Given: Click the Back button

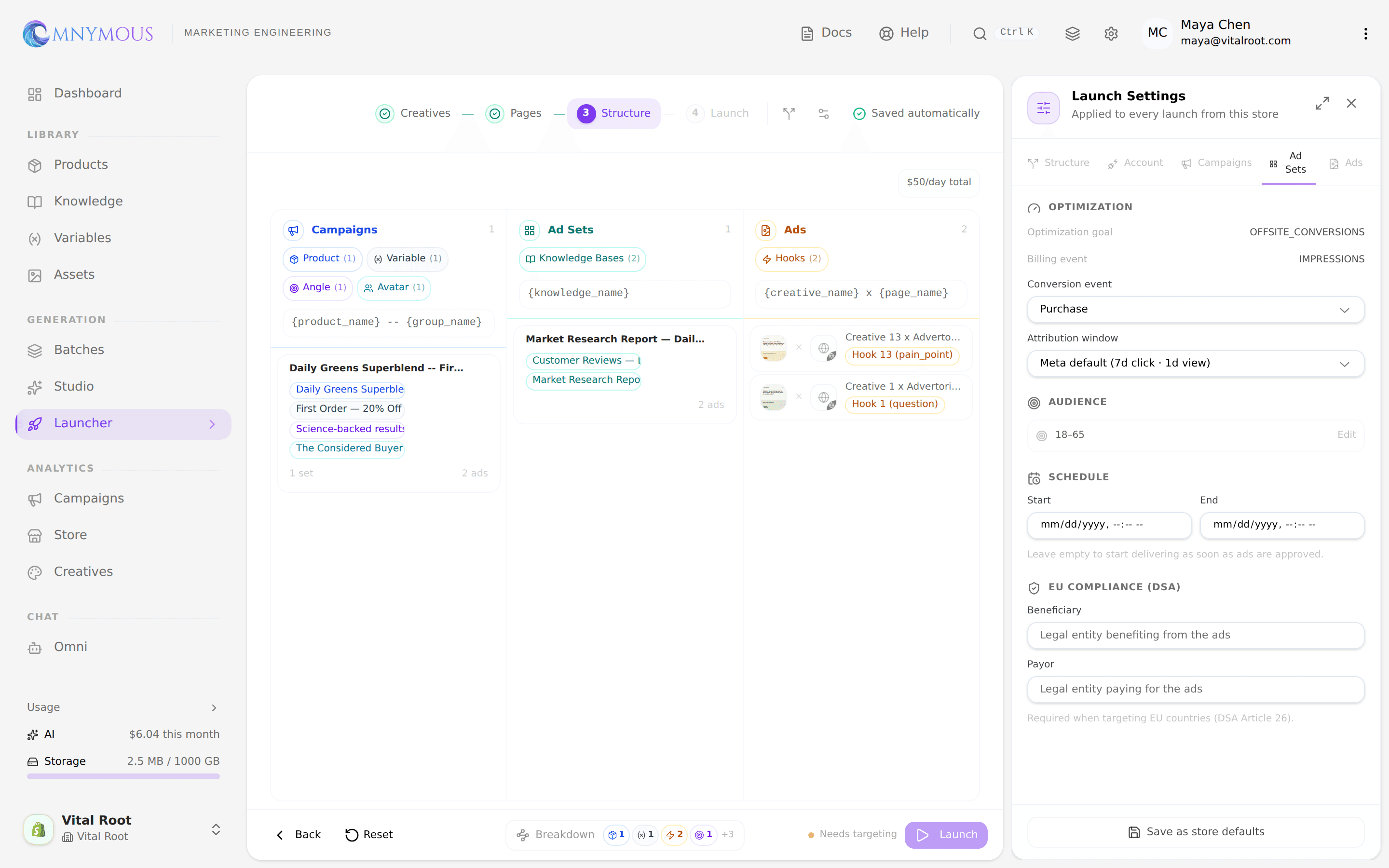Looking at the screenshot, I should (299, 835).
